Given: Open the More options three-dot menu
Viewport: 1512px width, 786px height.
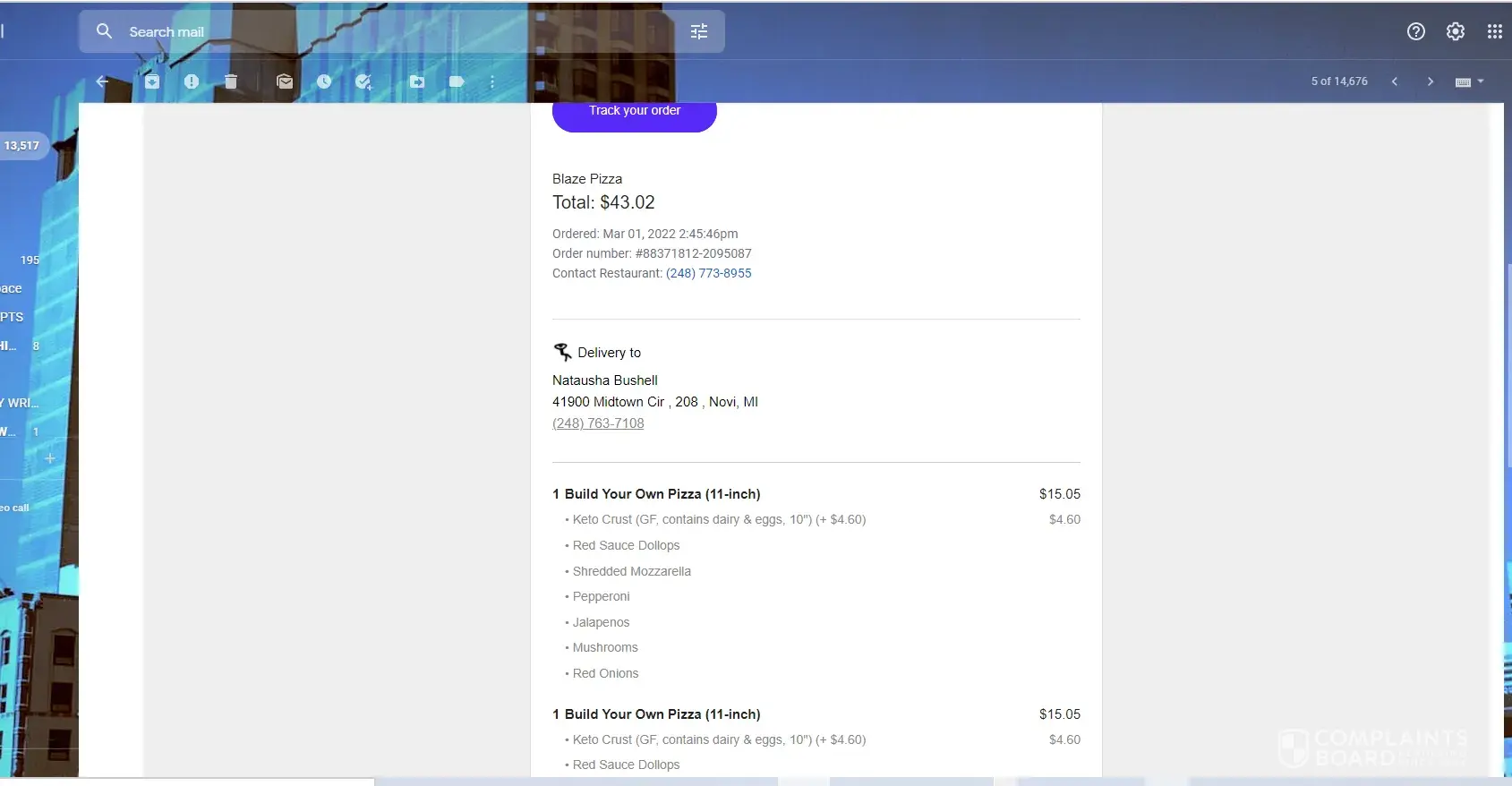Looking at the screenshot, I should (x=492, y=81).
